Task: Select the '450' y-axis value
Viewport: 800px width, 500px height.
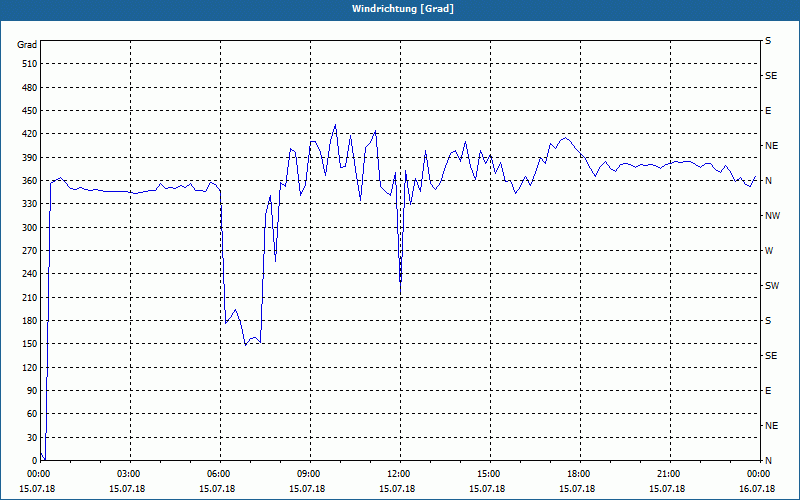Action: click(29, 111)
